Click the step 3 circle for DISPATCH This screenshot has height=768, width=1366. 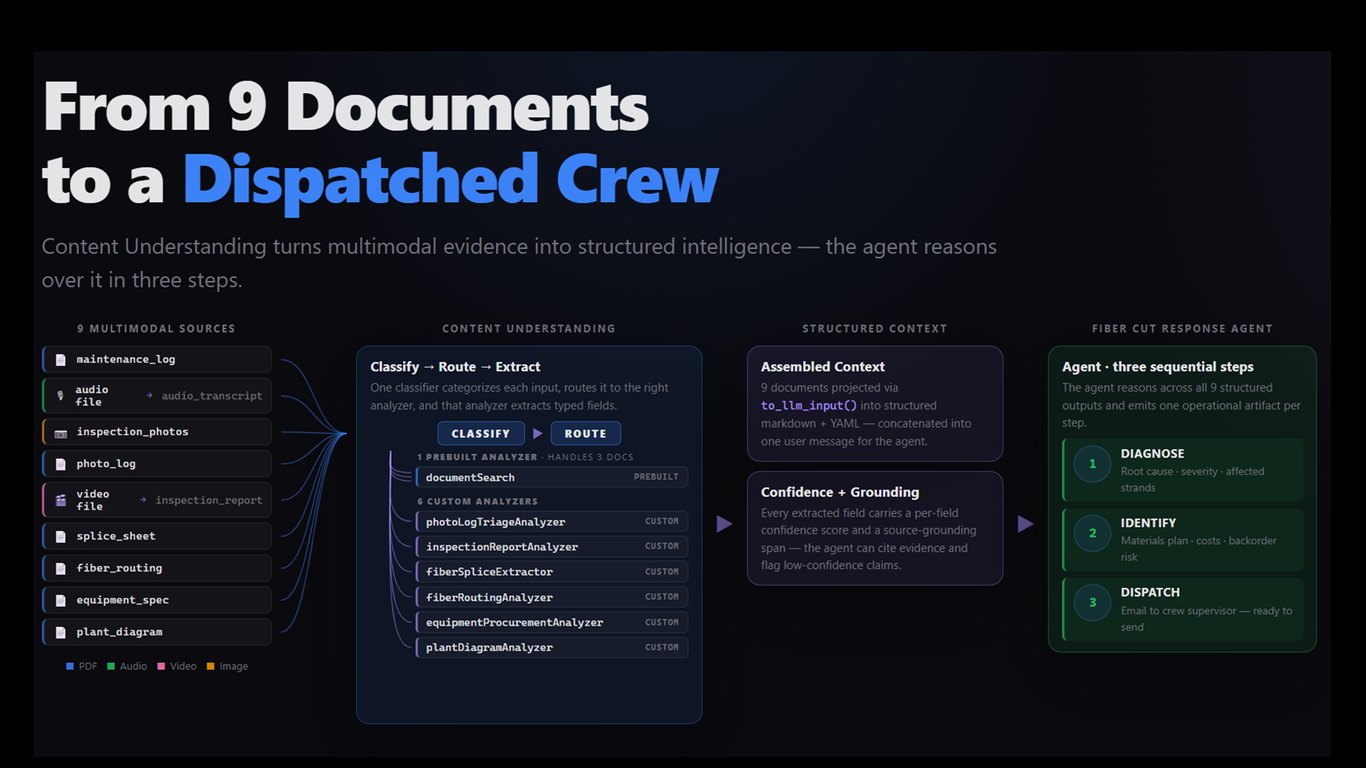click(x=1093, y=602)
